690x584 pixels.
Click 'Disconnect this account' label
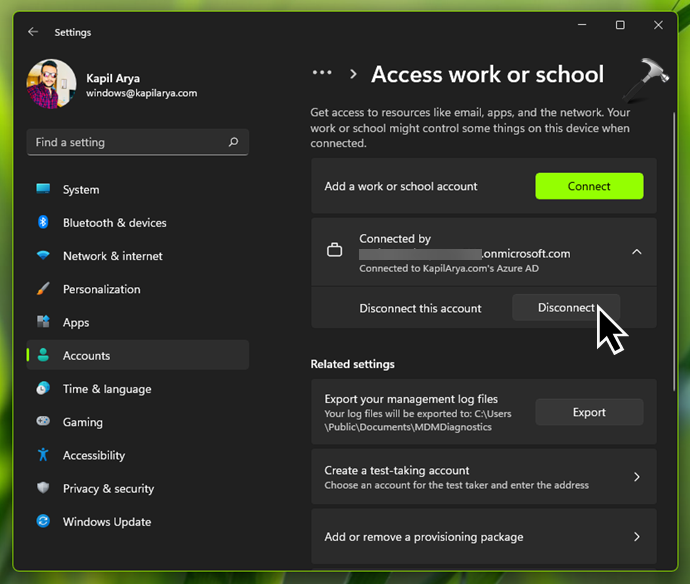[420, 308]
